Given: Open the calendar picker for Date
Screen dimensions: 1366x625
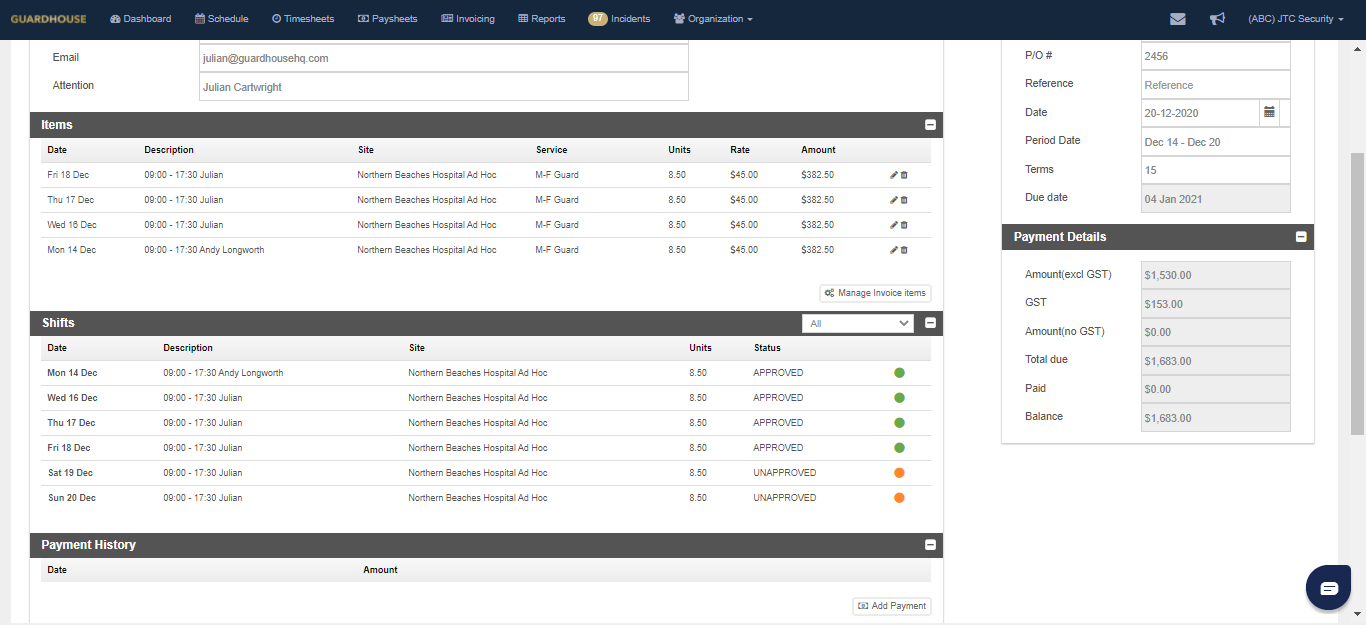Looking at the screenshot, I should 1269,113.
